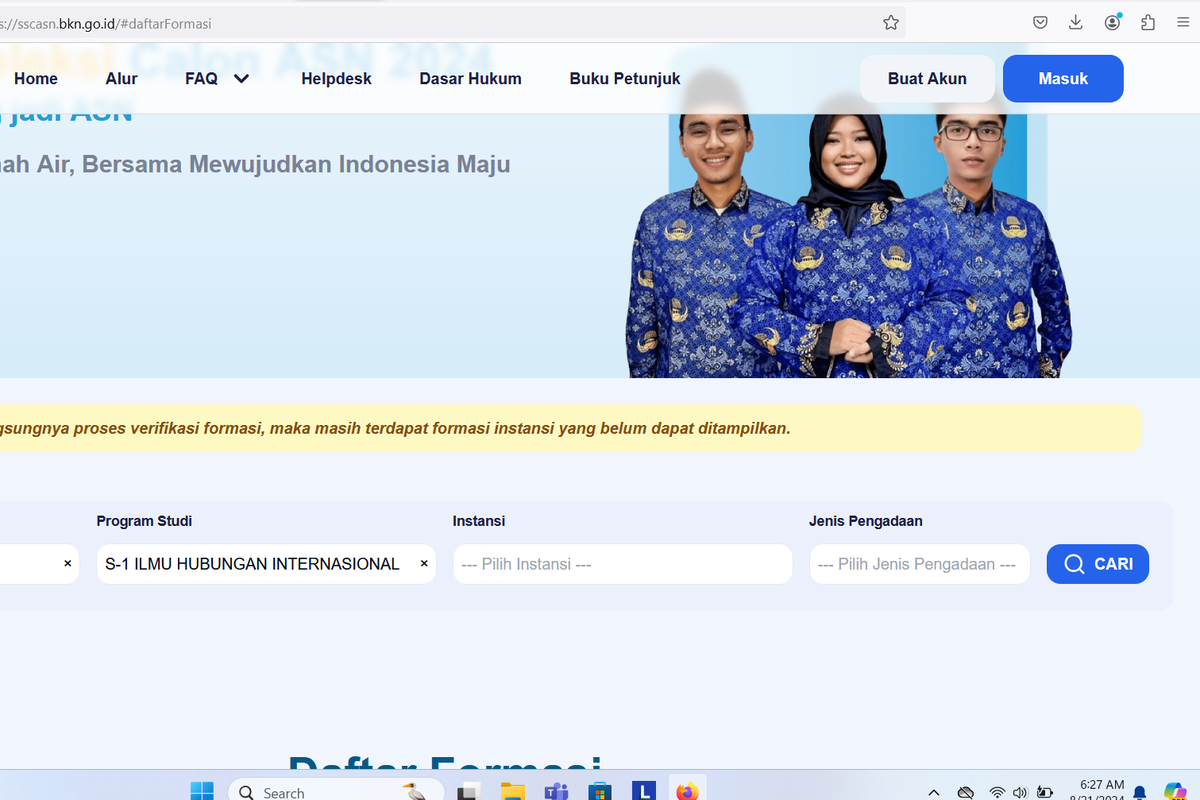Screen dimensions: 1200x800
Task: Bookmark this page with the star icon
Action: click(x=891, y=23)
